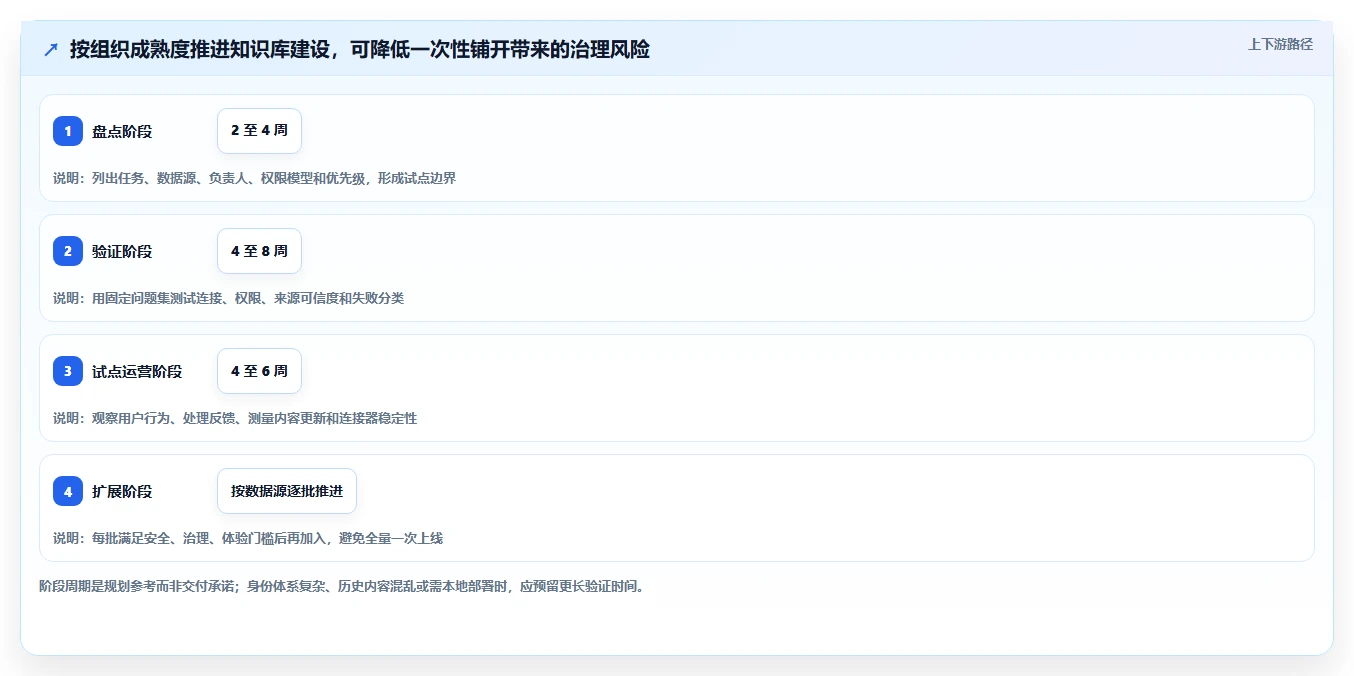Click the description starting '说明：列出任务、数据源'
Image resolution: width=1354 pixels, height=676 pixels.
[254, 178]
